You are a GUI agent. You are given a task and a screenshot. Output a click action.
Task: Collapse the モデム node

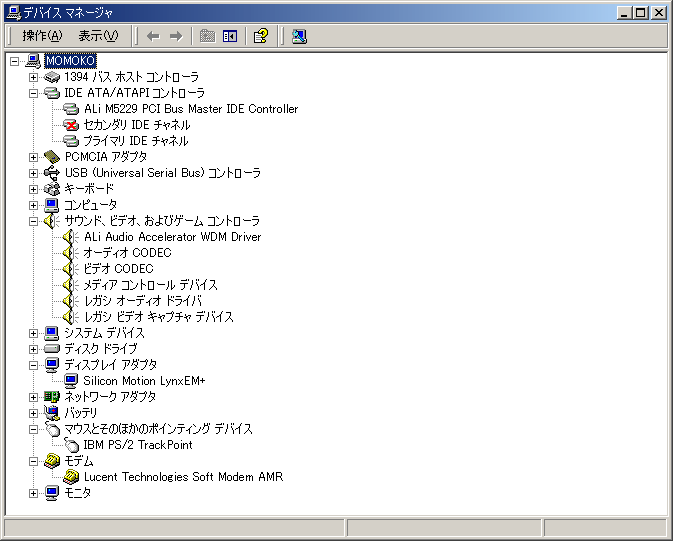point(33,461)
